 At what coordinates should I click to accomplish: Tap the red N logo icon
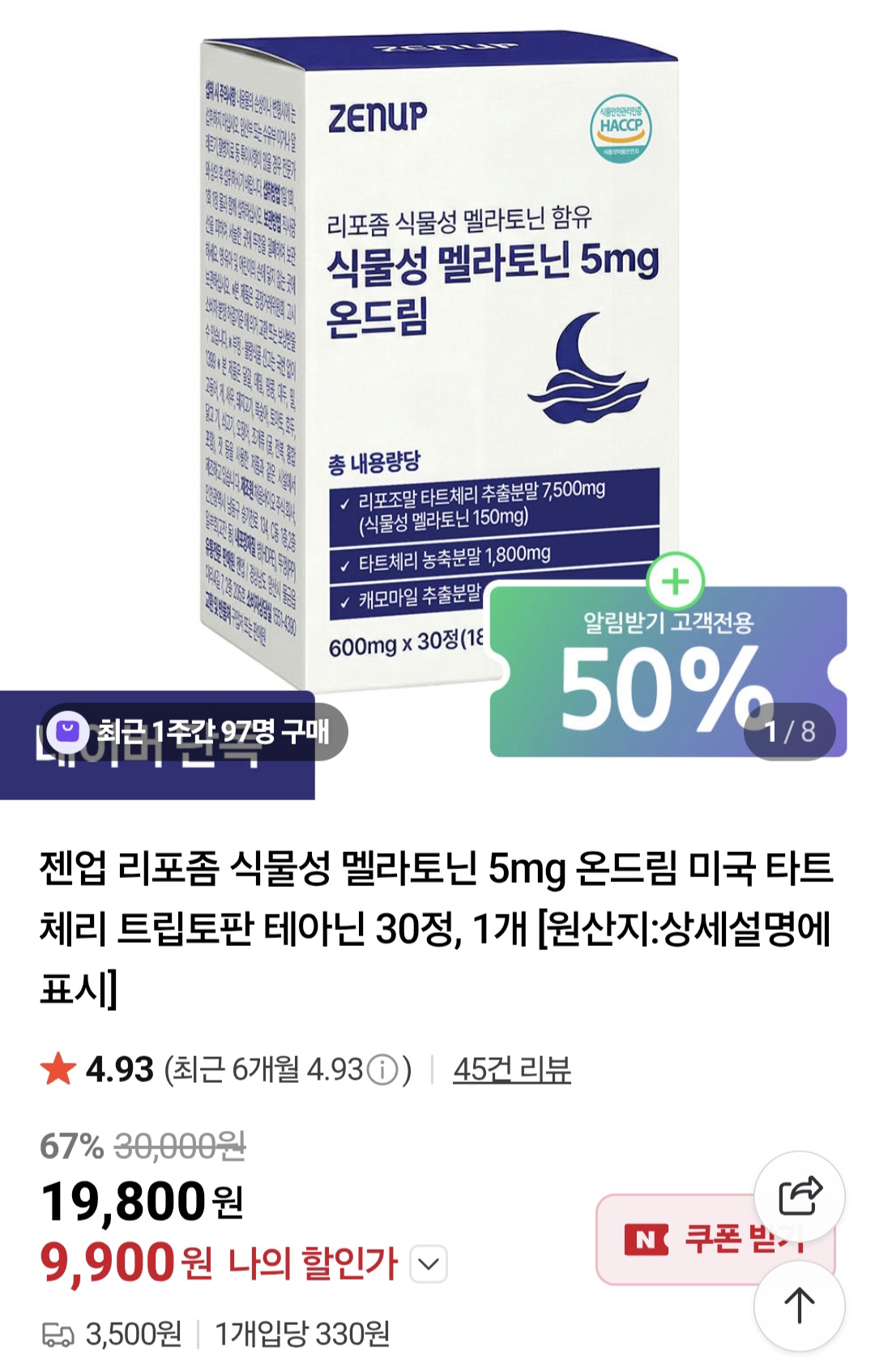tap(646, 1240)
